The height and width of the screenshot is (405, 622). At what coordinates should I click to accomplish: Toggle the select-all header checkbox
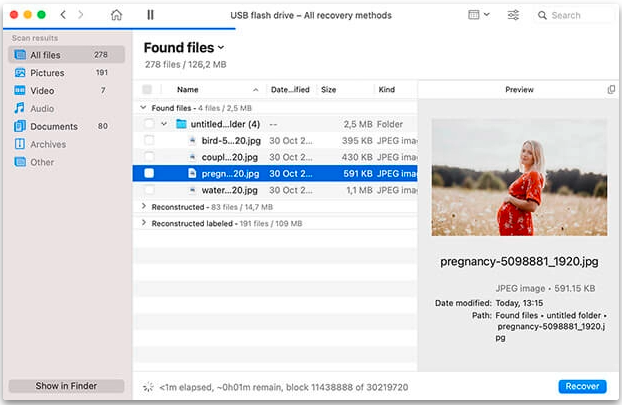pyautogui.click(x=147, y=90)
